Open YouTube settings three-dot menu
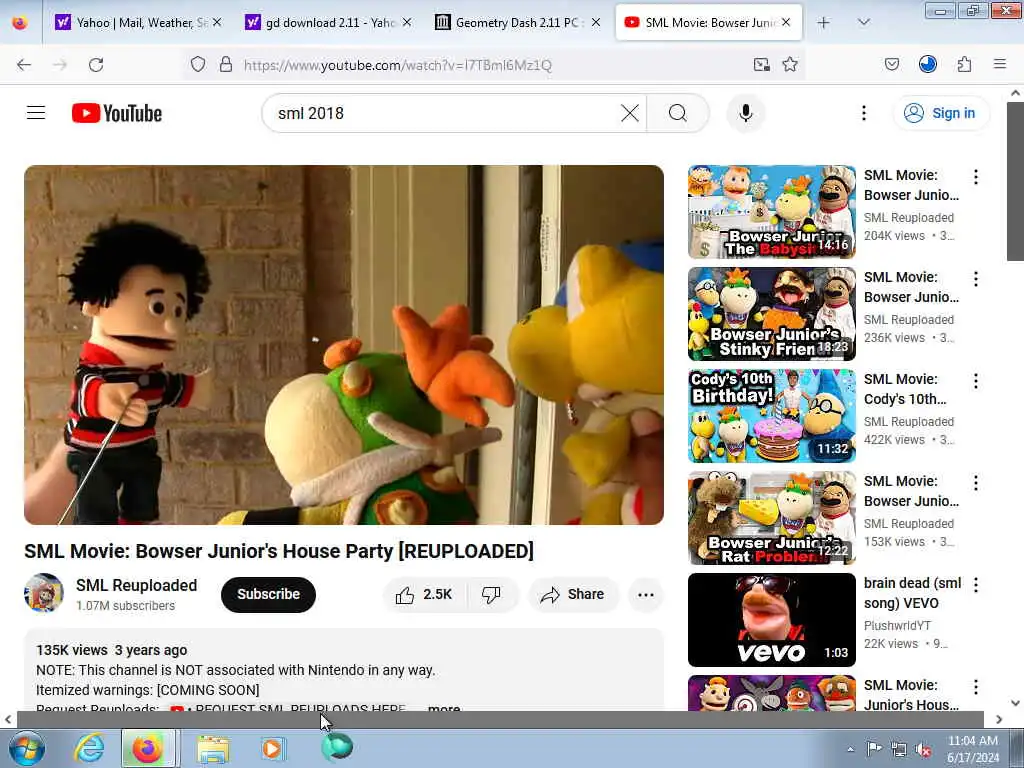The height and width of the screenshot is (768, 1024). tap(863, 113)
